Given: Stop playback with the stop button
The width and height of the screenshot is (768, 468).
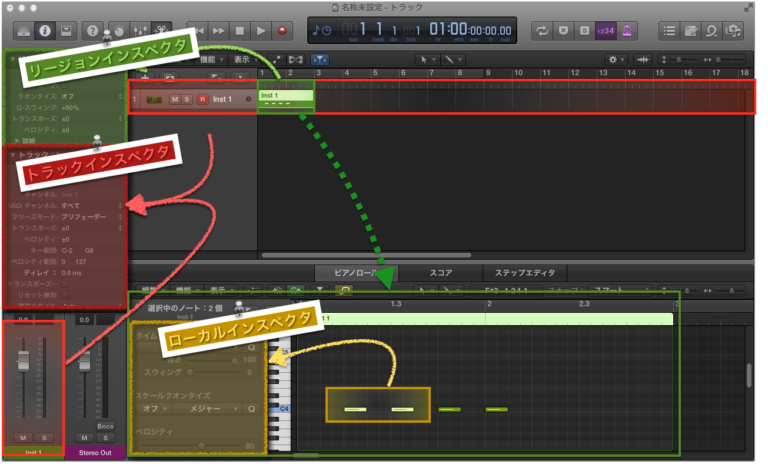Looking at the screenshot, I should pyautogui.click(x=240, y=31).
